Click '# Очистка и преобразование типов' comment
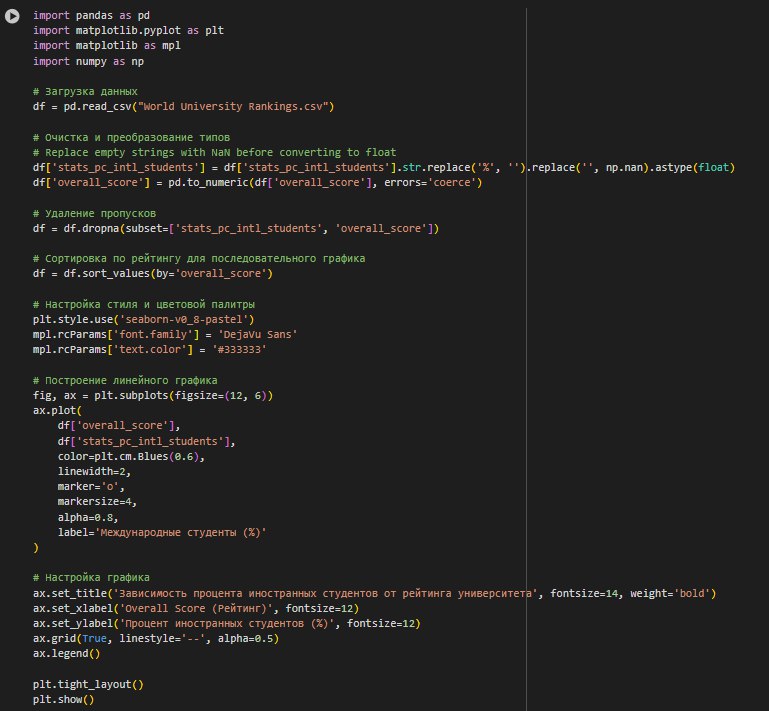This screenshot has width=769, height=711. [131, 137]
